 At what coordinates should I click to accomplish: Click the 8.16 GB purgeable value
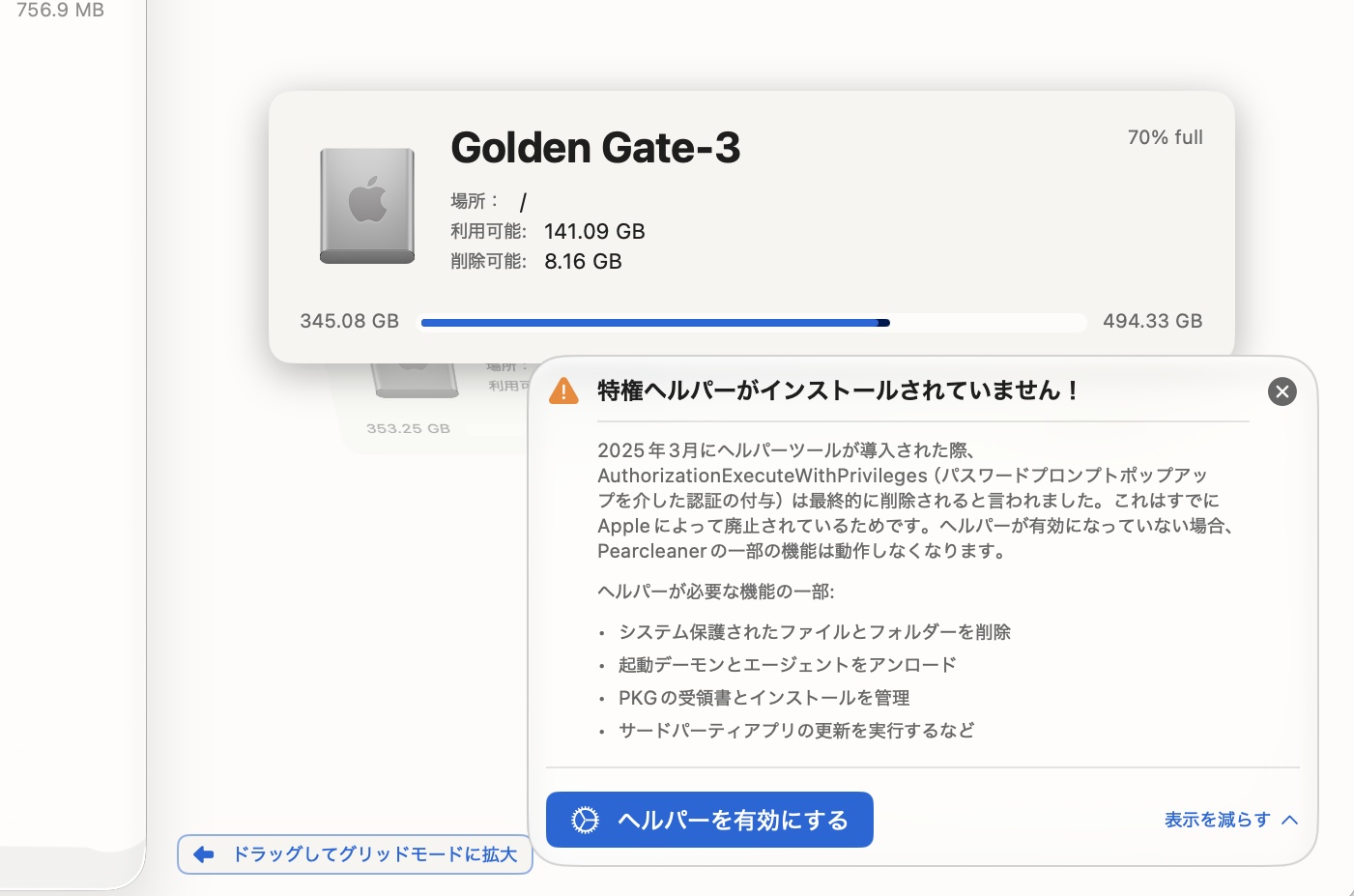[583, 261]
